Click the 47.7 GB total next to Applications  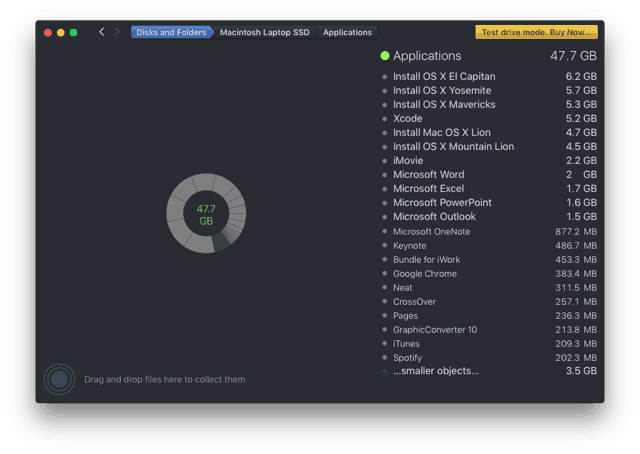tap(573, 56)
